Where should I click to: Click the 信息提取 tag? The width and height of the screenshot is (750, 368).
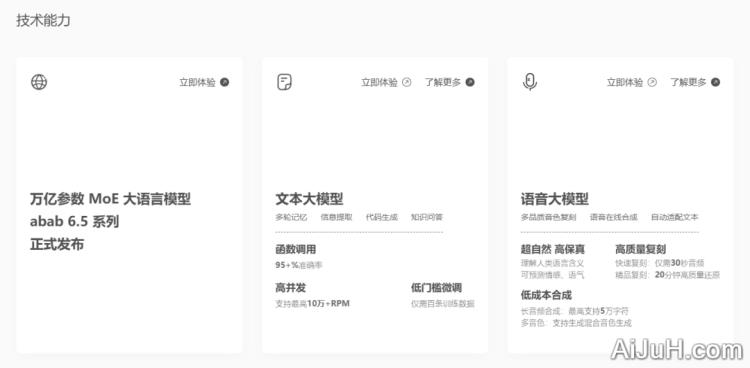pyautogui.click(x=336, y=217)
